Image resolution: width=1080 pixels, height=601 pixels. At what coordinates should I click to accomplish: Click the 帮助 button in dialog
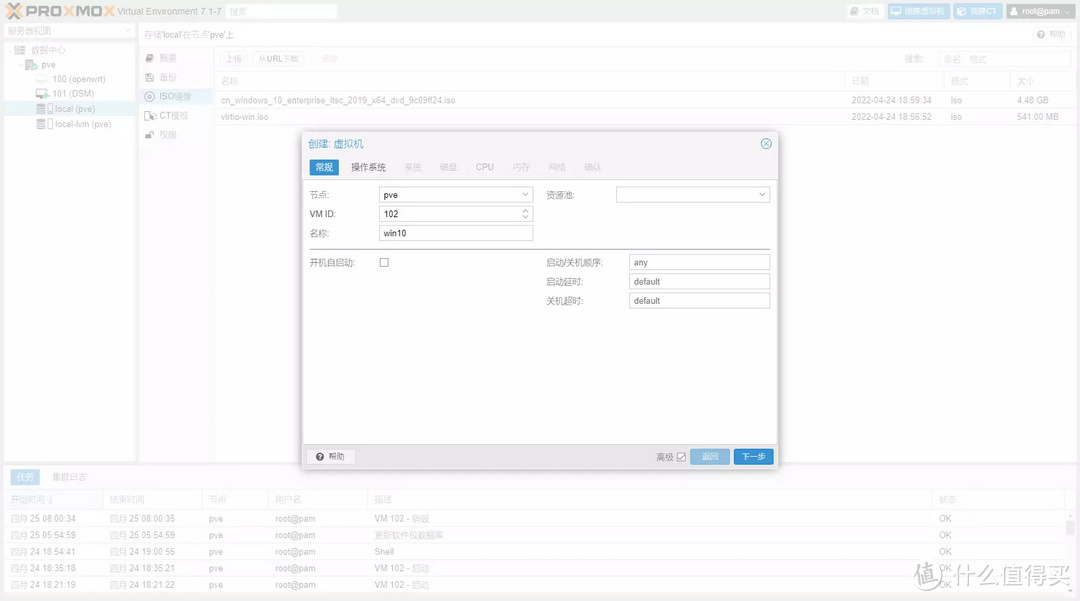click(x=330, y=457)
